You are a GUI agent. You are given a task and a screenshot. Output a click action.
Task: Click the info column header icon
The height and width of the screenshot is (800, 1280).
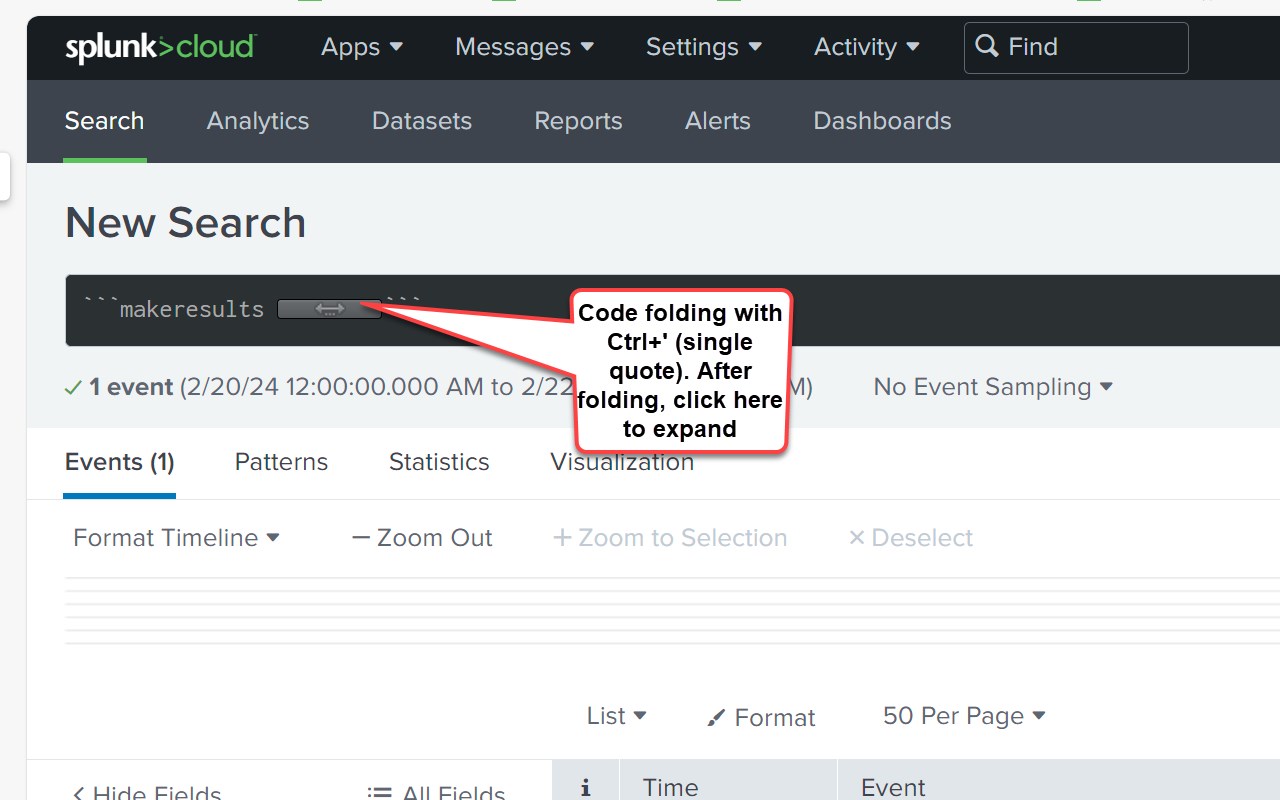[586, 788]
